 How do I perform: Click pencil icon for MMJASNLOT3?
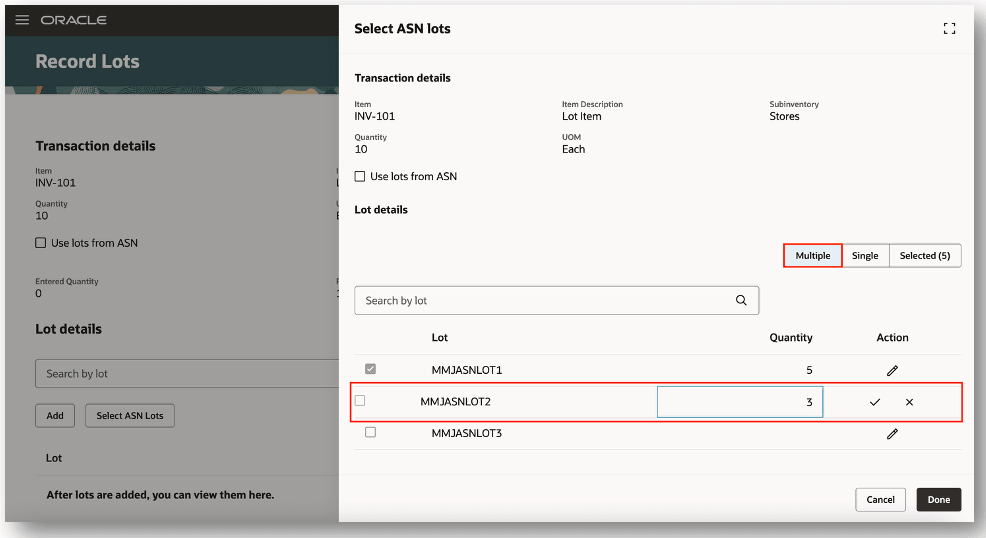click(892, 434)
